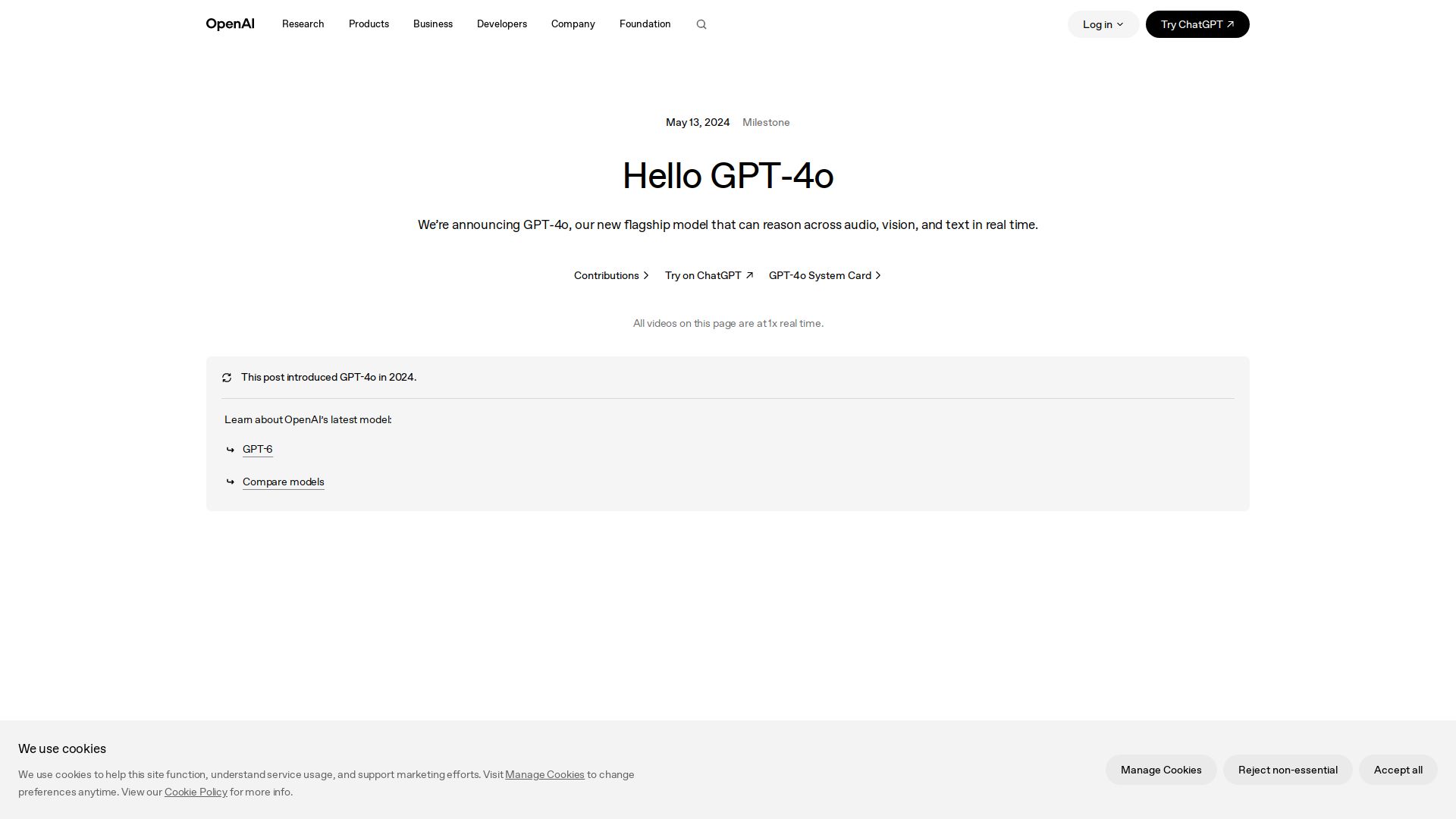Click the OpenAI logo
This screenshot has height=819, width=1456.
click(230, 24)
